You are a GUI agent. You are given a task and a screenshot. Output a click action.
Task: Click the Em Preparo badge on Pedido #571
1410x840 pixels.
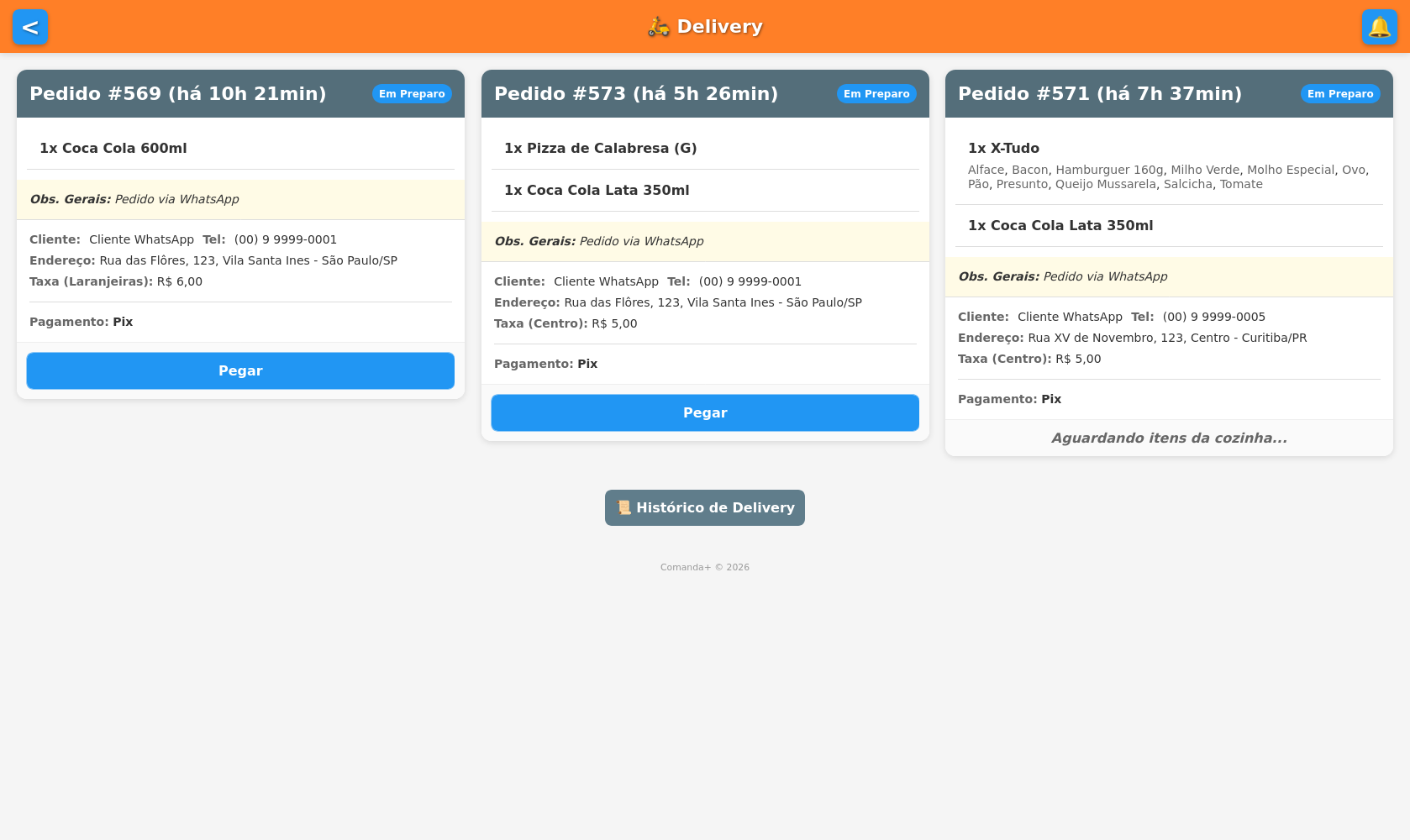coord(1339,93)
